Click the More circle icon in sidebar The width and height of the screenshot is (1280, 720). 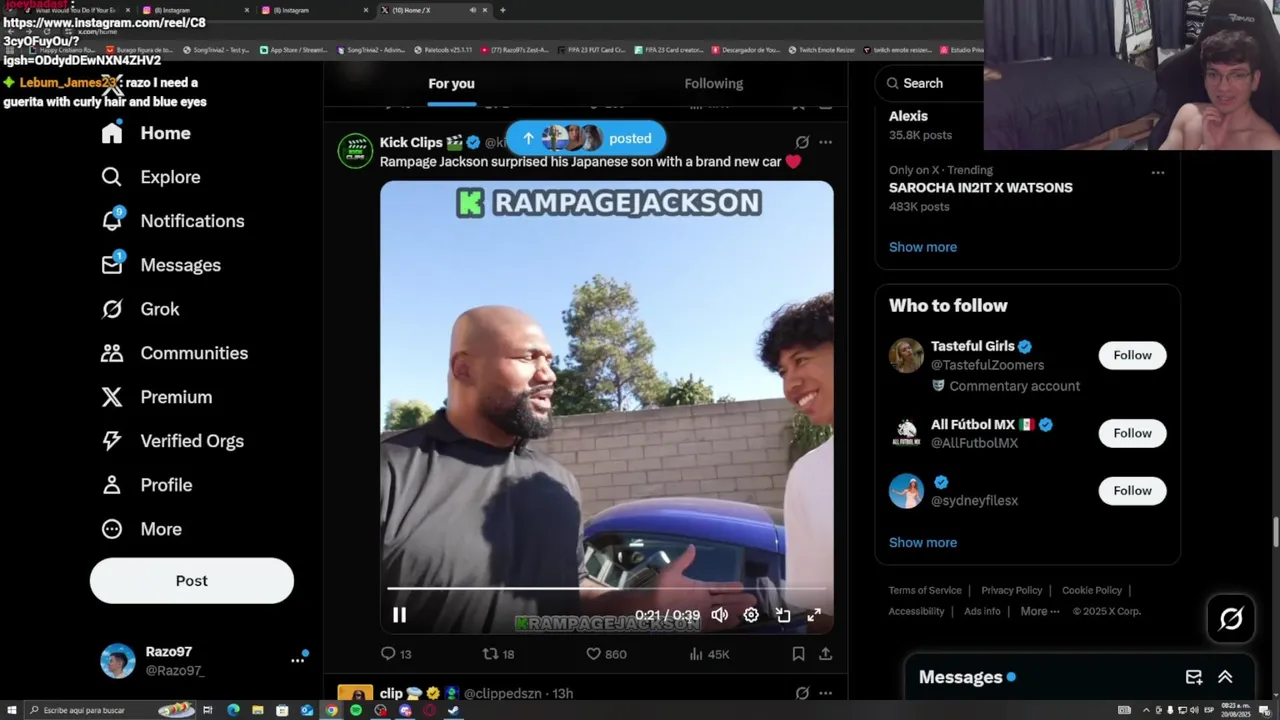[x=112, y=529]
